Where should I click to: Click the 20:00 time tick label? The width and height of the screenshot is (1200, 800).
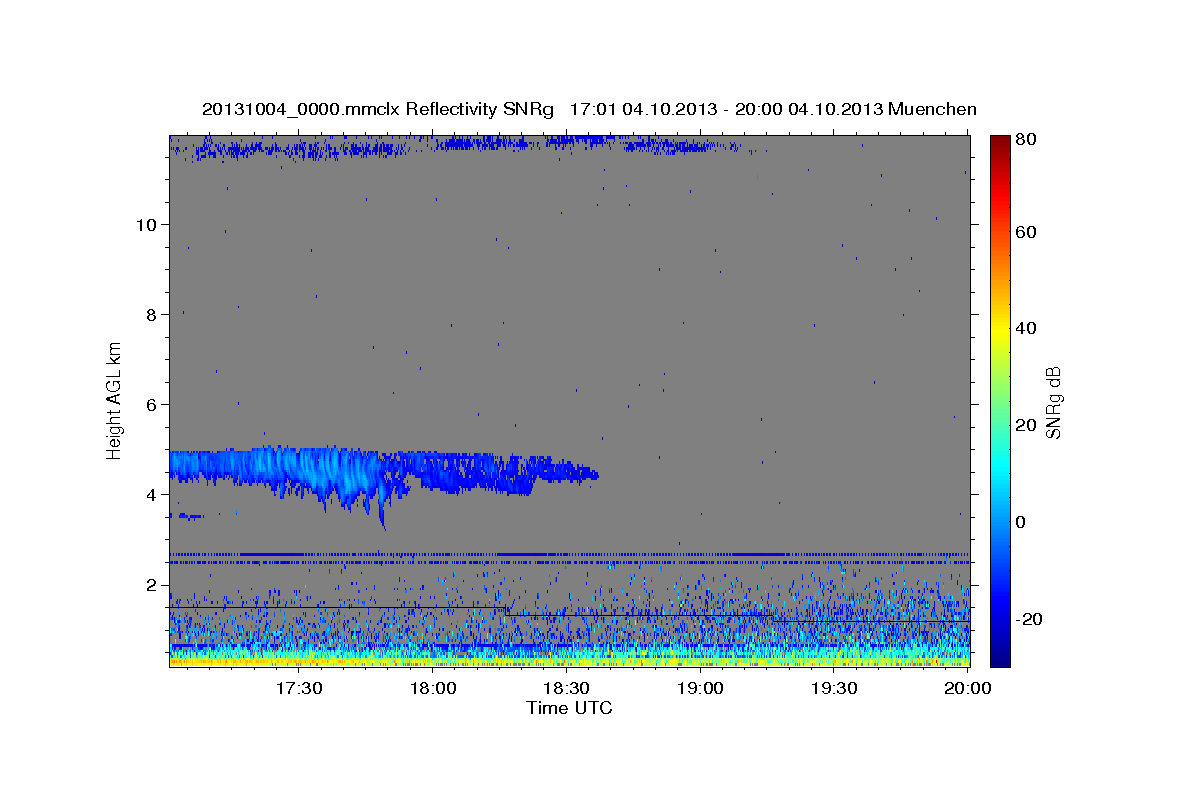(968, 689)
